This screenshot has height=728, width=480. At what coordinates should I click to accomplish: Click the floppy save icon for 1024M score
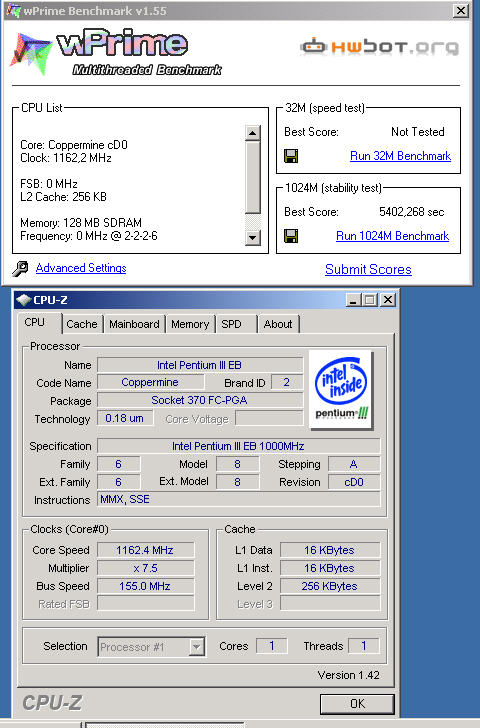pos(291,236)
